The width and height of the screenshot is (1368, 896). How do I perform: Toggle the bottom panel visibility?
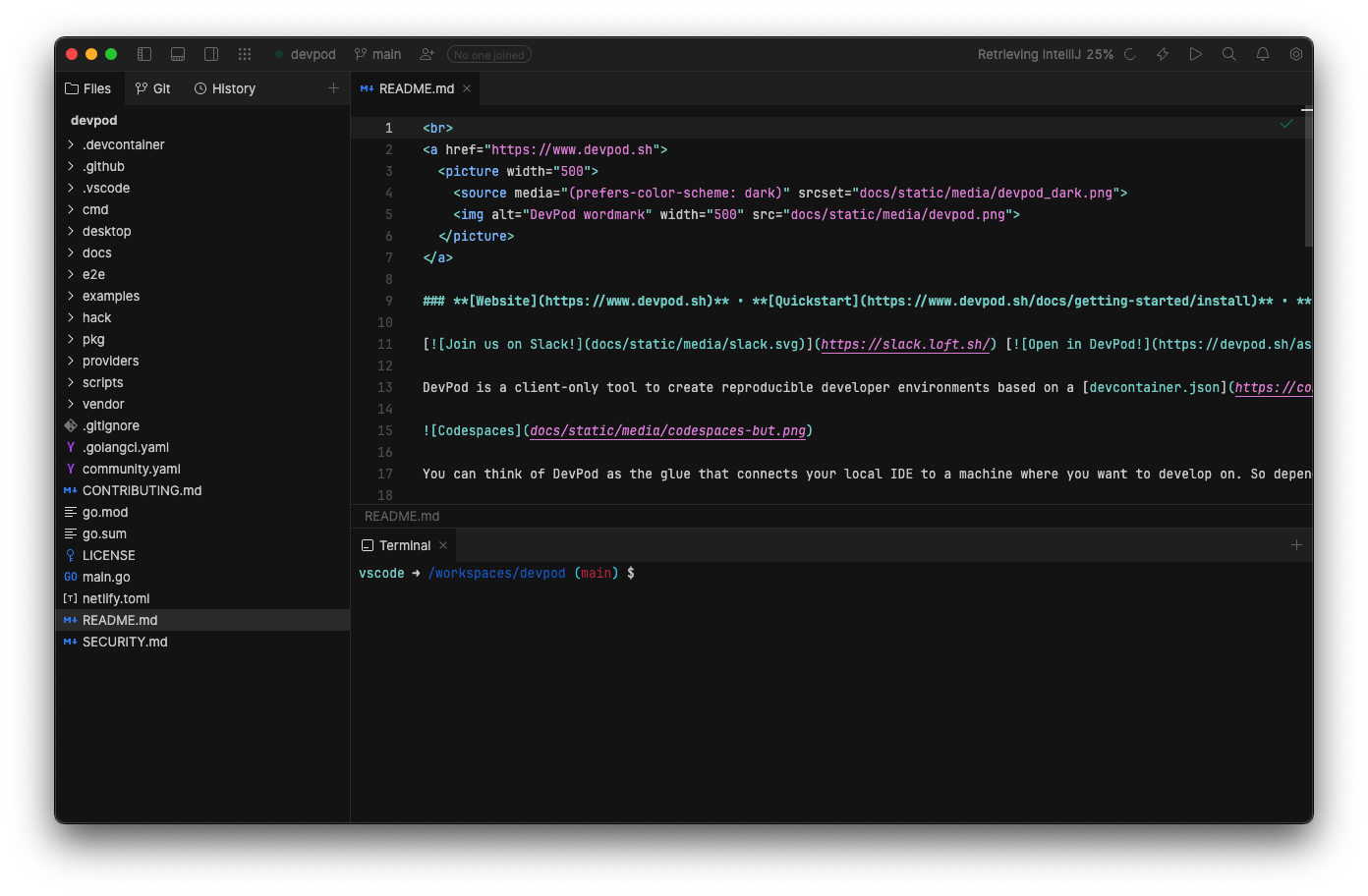tap(178, 54)
